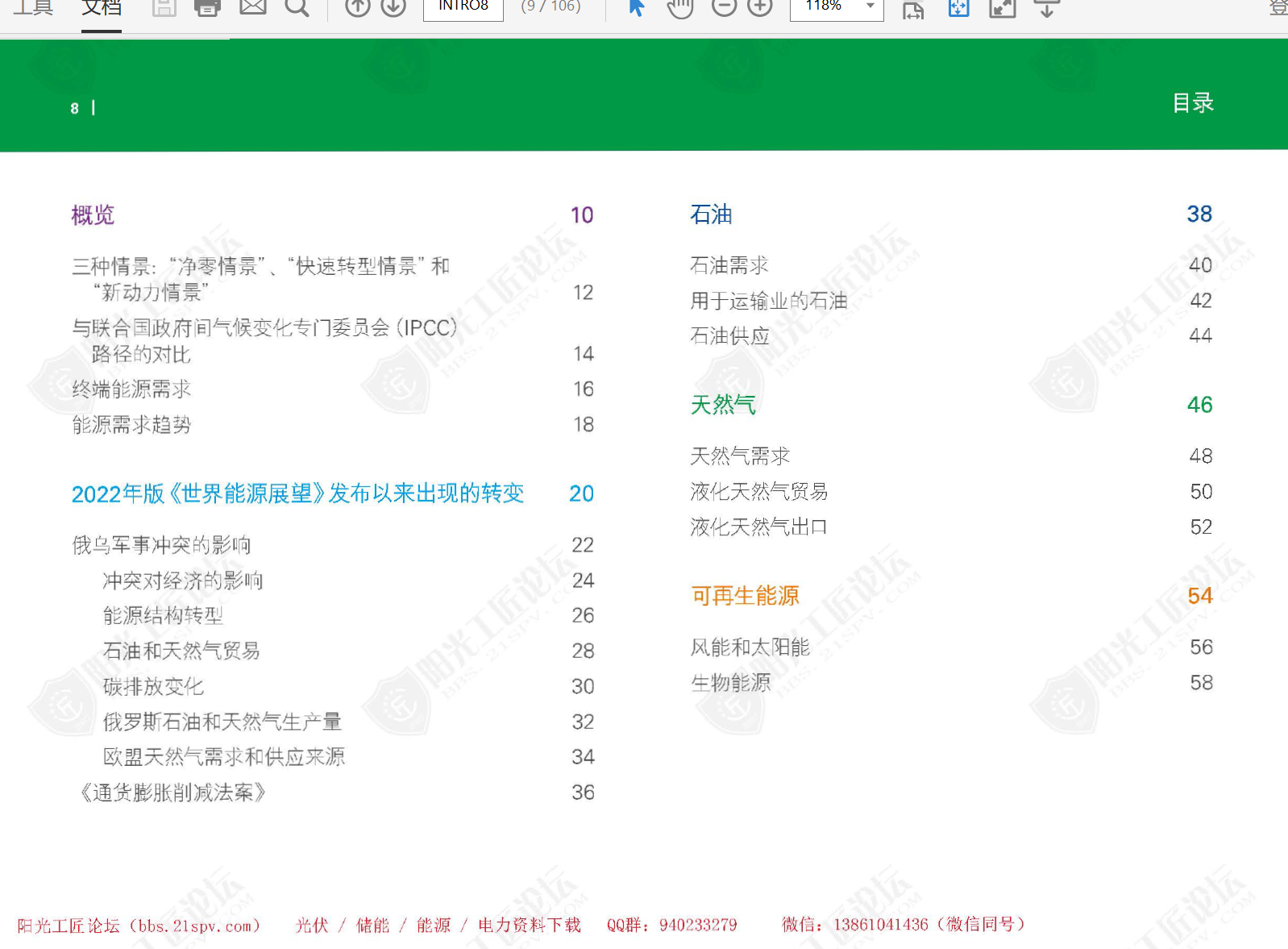1288x949 pixels.
Task: Choose the selection arrow tool
Action: [x=637, y=7]
